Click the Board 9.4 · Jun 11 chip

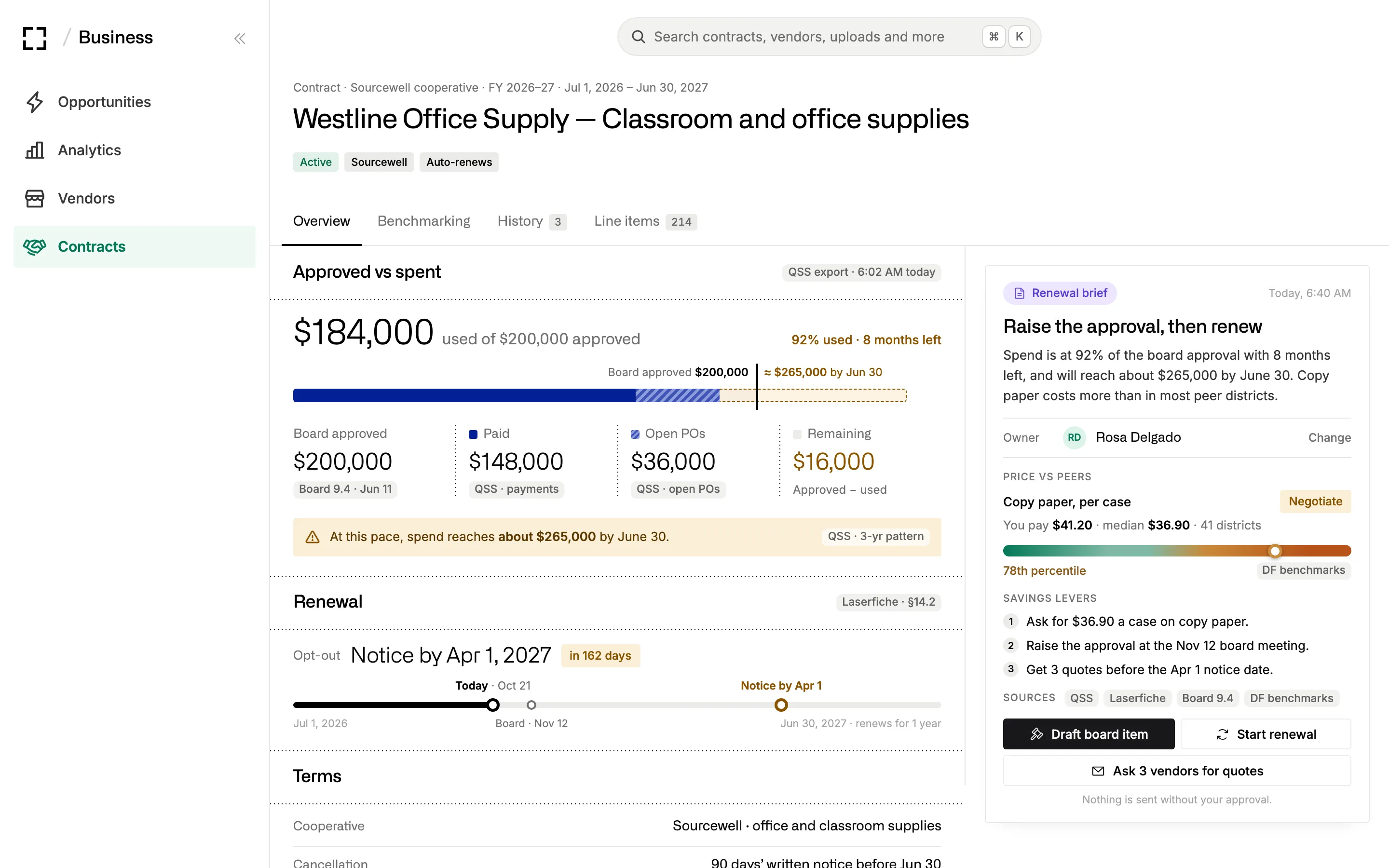[345, 489]
